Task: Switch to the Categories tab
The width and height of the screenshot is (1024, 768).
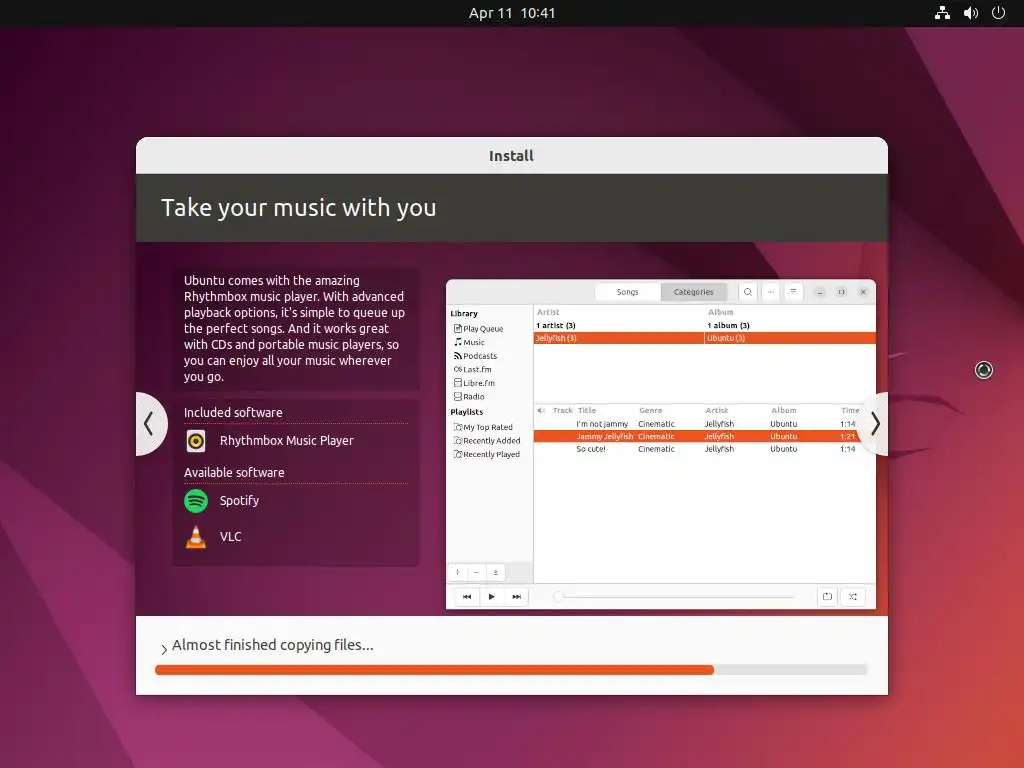Action: pyautogui.click(x=694, y=292)
